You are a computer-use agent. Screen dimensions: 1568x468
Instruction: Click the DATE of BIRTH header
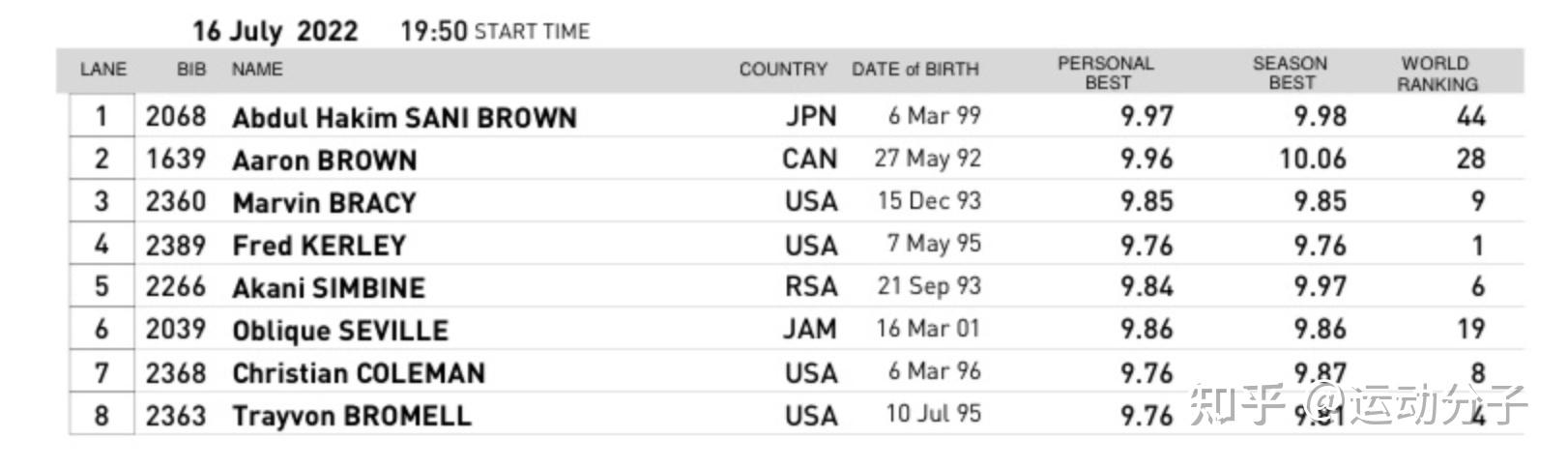click(915, 70)
